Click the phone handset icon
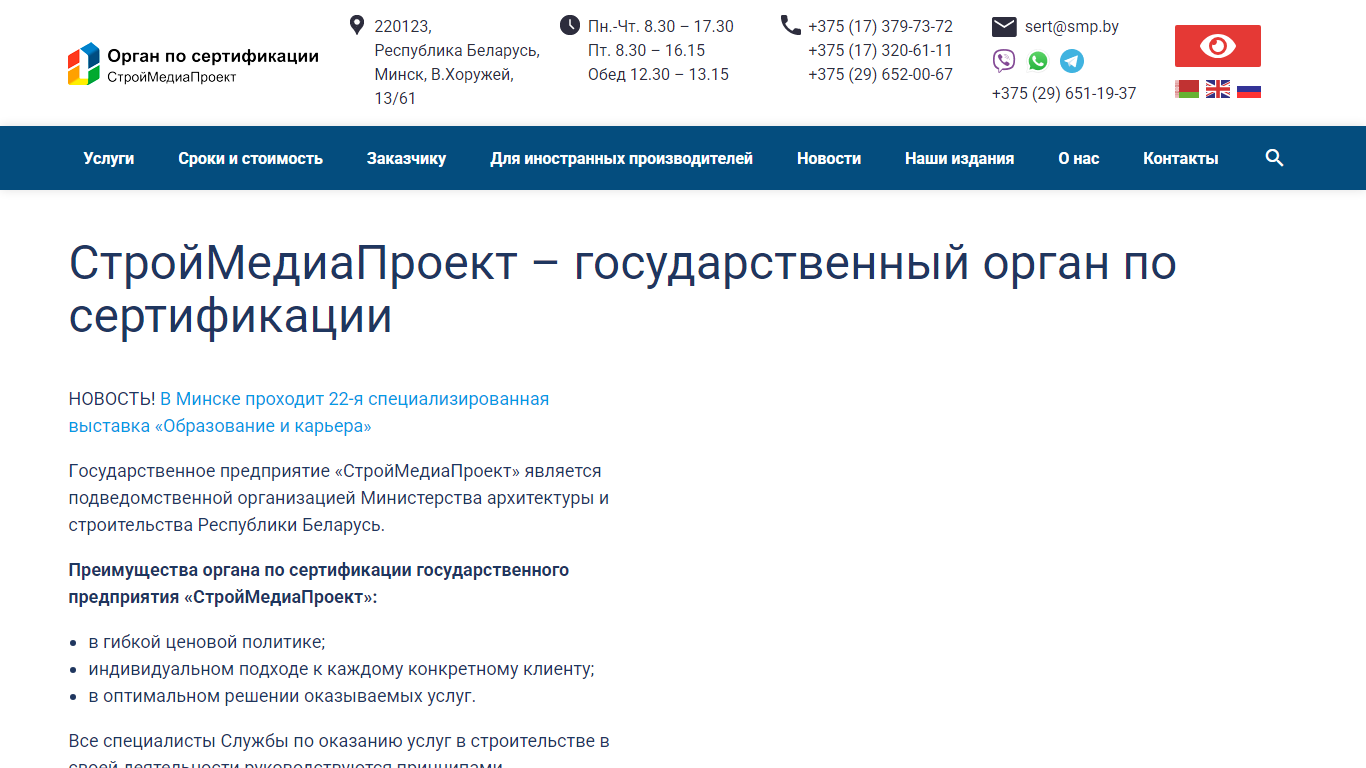Image resolution: width=1366 pixels, height=768 pixels. tap(790, 25)
